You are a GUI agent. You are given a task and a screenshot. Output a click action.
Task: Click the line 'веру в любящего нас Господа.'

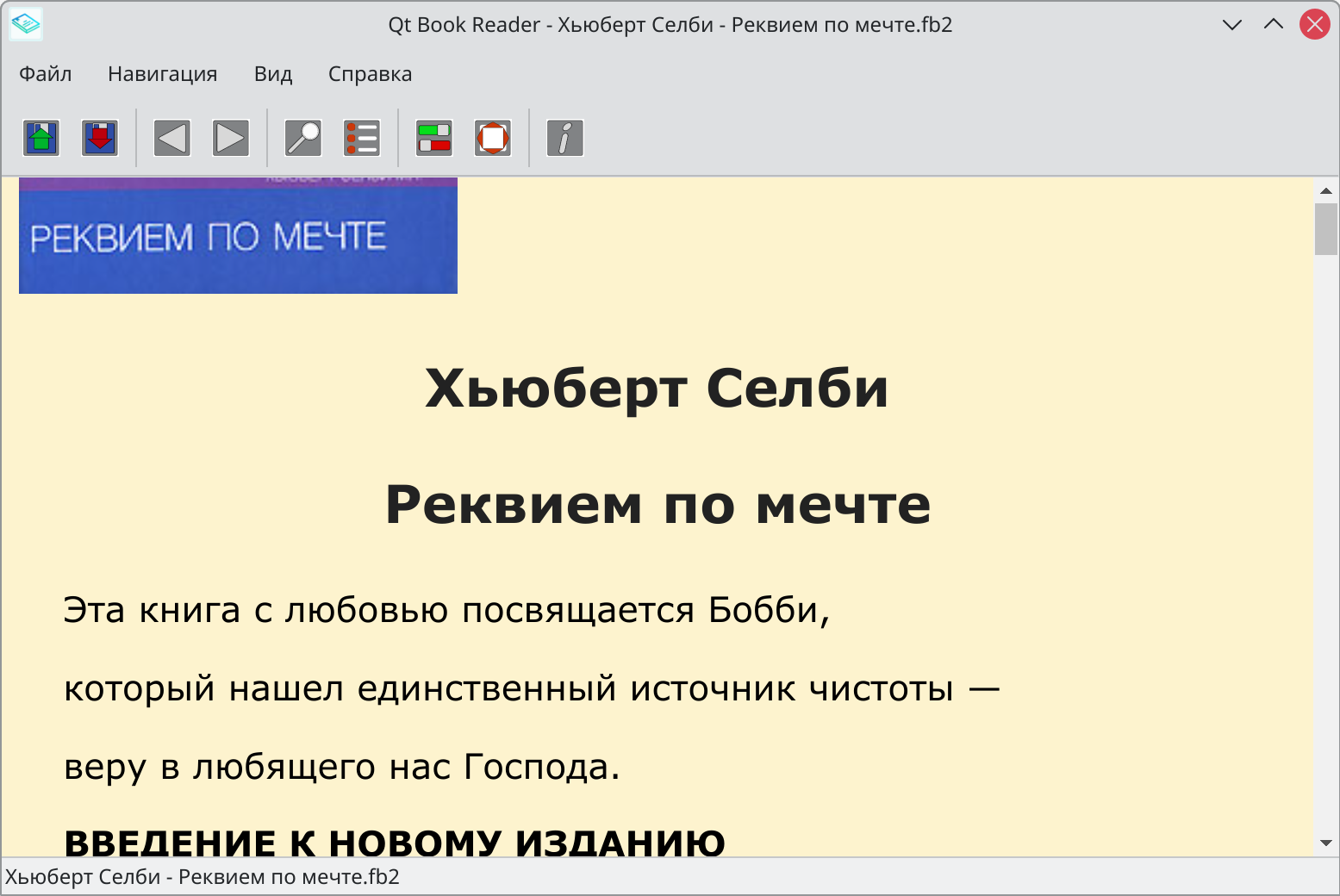pyautogui.click(x=342, y=767)
